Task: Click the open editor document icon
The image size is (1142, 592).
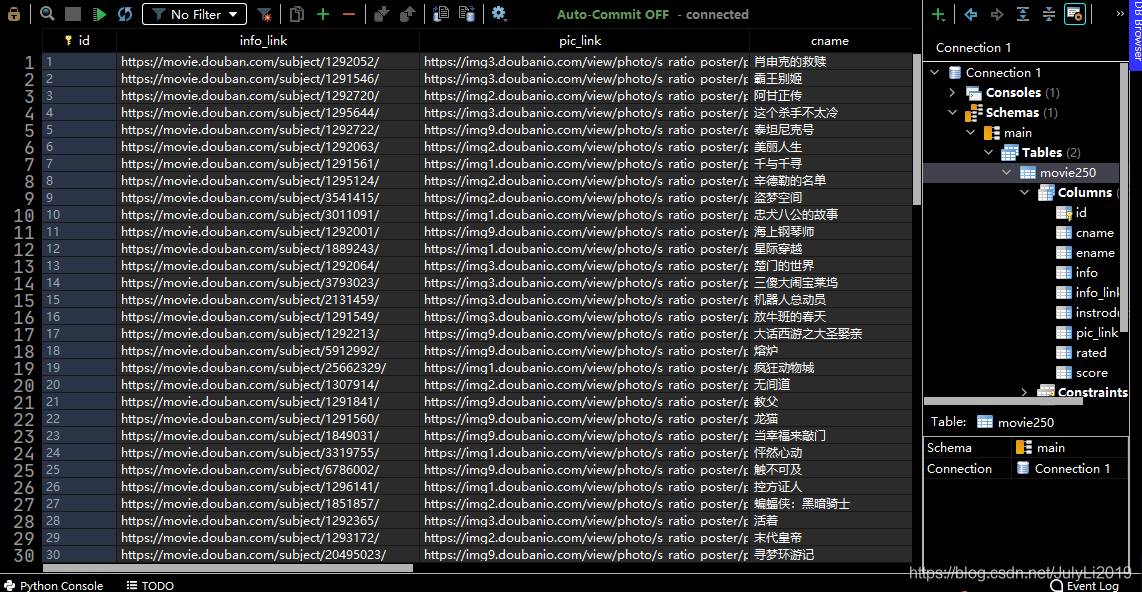Action: coord(441,14)
